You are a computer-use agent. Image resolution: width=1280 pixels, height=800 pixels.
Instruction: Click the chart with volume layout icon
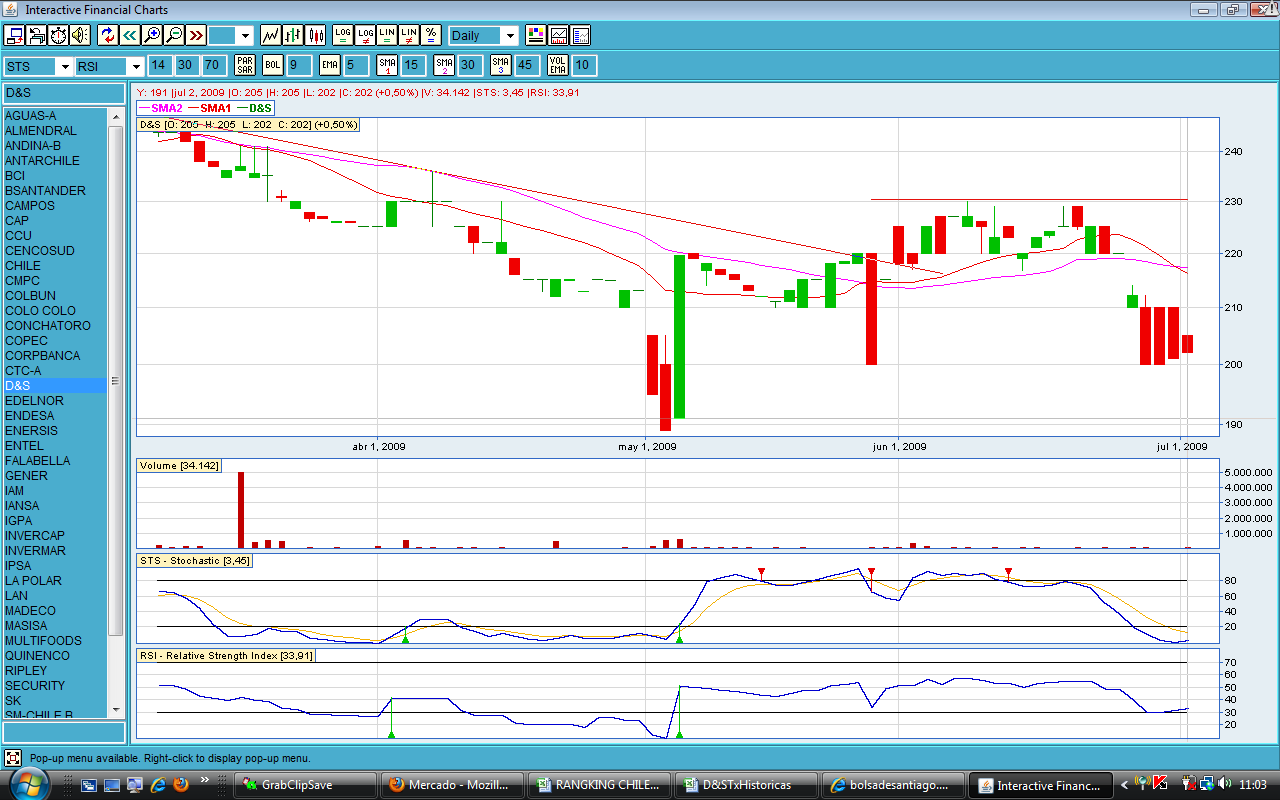[559, 36]
